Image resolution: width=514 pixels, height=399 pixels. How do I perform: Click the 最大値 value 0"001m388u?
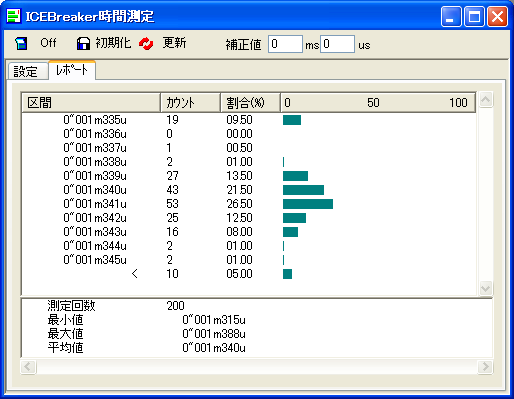pos(214,334)
